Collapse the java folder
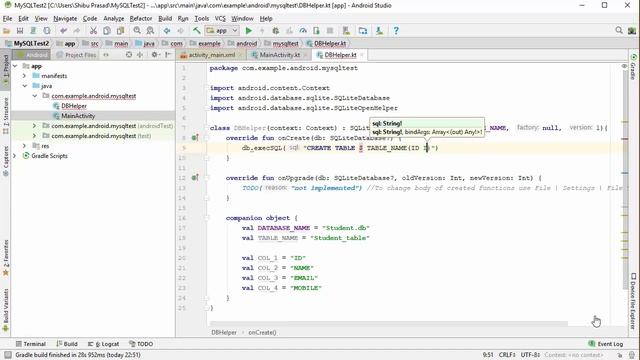 24,86
